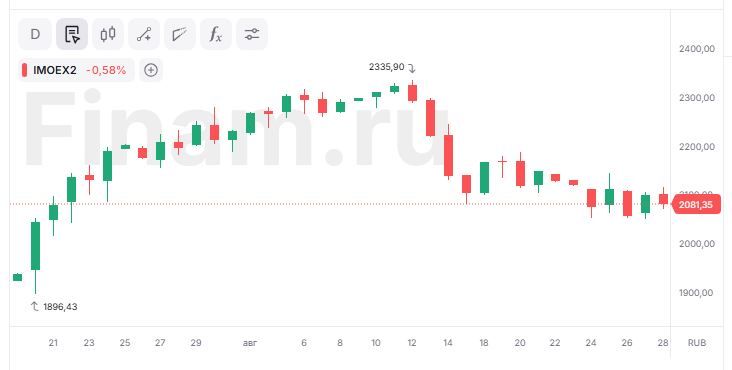Screen dimensions: 732x370
Task: Click the IMOEX2 red color swatch
Action: pos(24,70)
